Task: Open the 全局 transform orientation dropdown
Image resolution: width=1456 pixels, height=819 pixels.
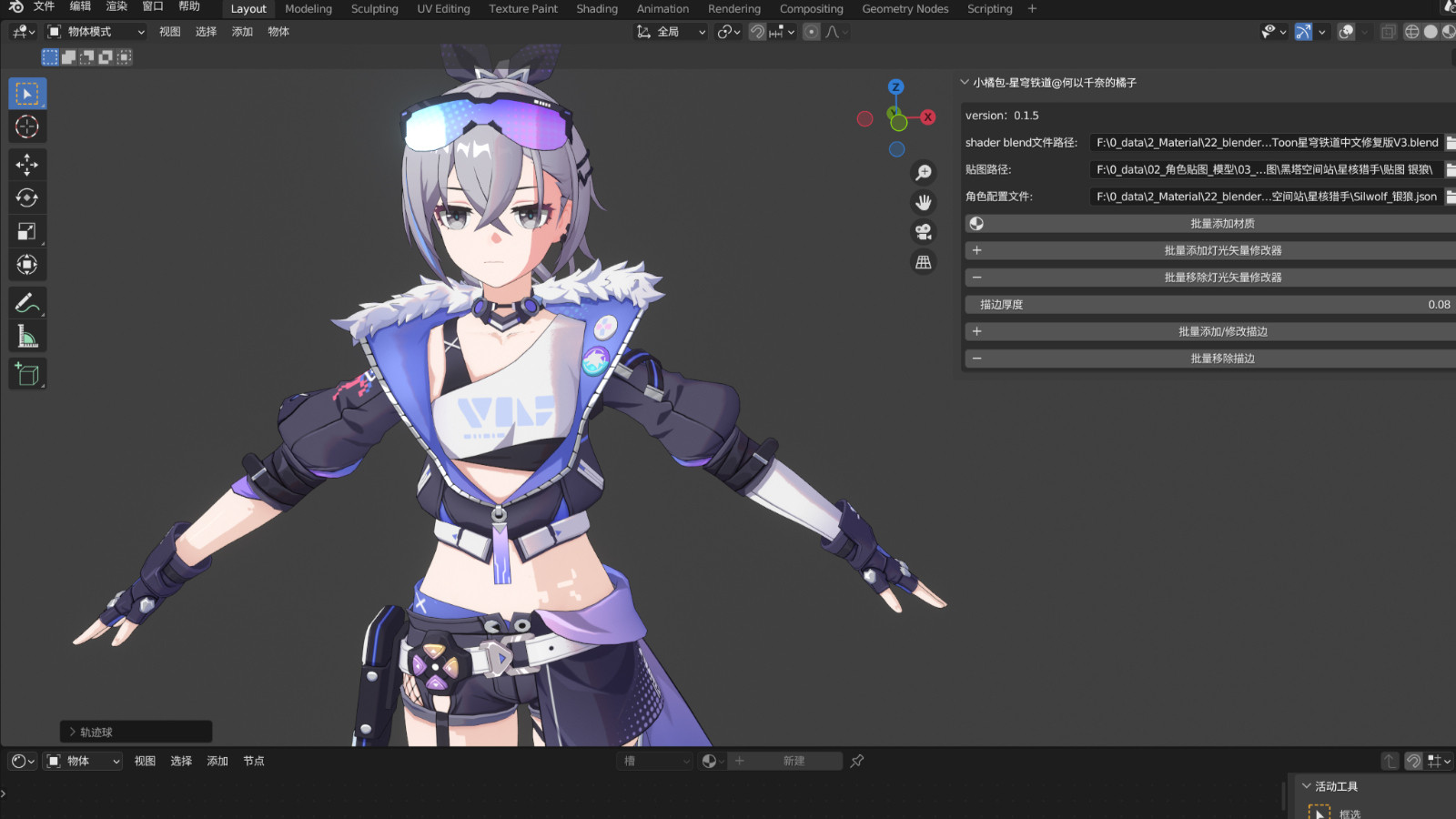Action: (x=672, y=32)
